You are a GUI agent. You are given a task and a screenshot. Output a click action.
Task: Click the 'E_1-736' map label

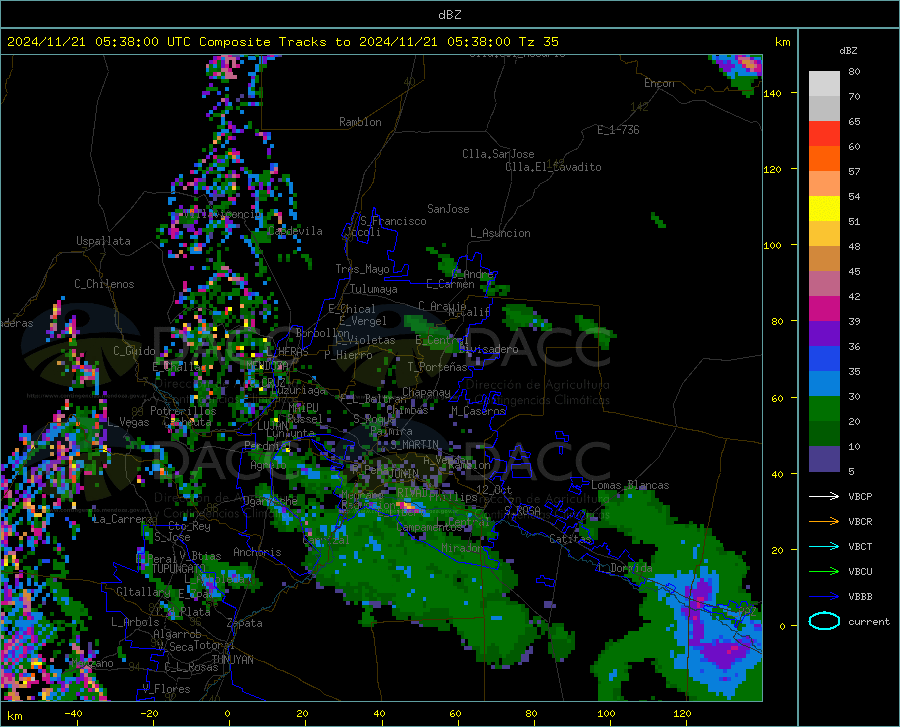(x=618, y=130)
